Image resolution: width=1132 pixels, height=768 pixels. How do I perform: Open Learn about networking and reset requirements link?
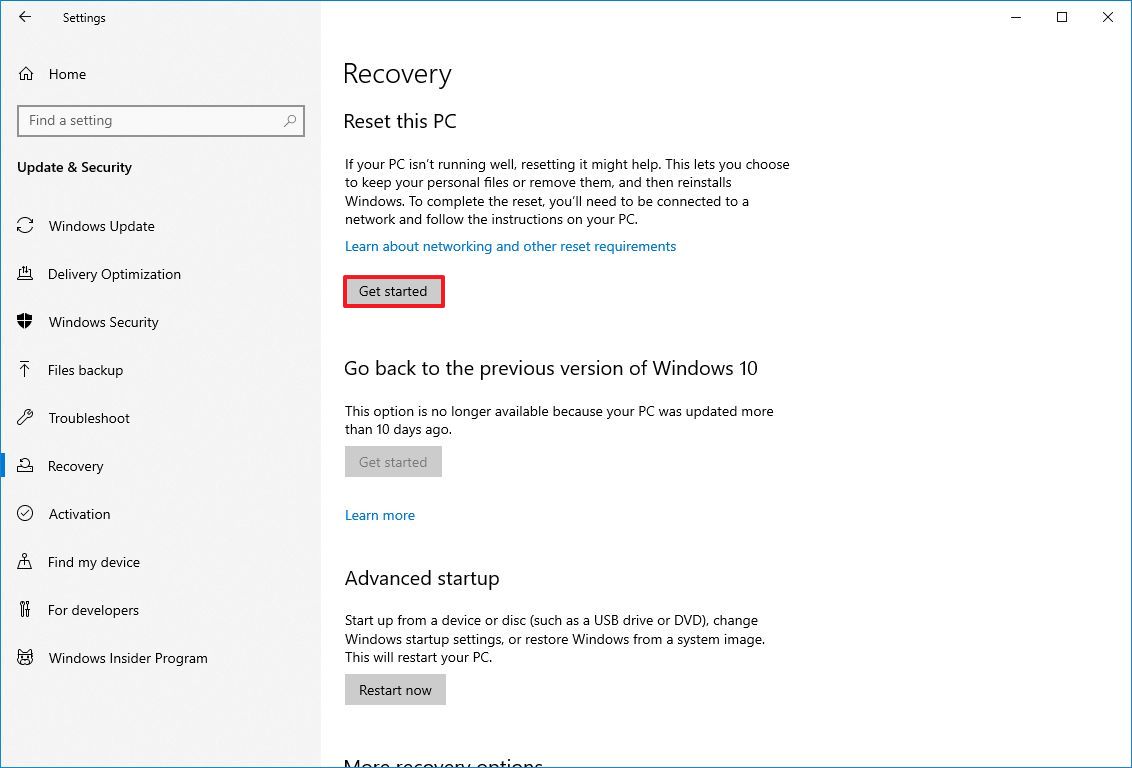coord(510,246)
